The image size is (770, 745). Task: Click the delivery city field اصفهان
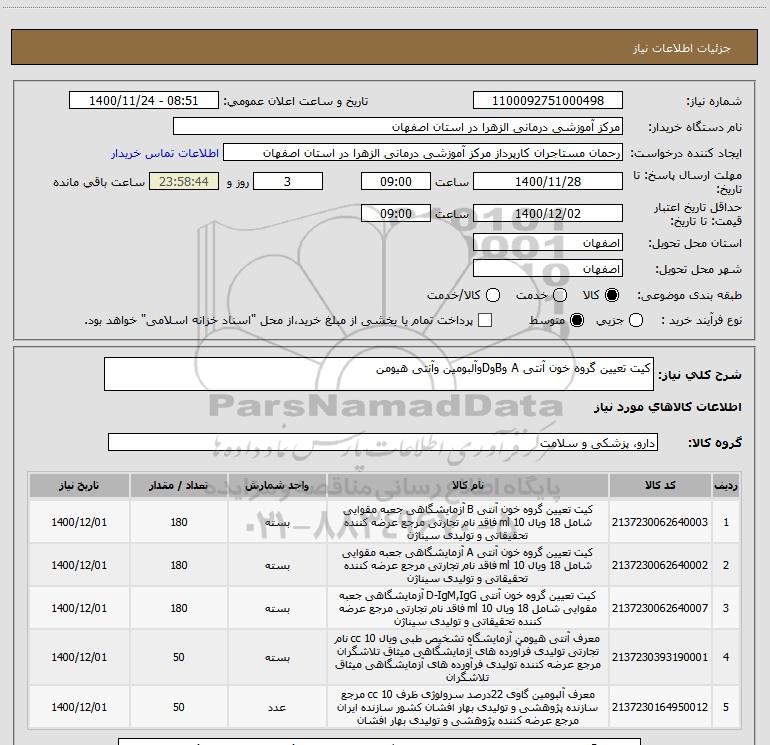tap(548, 269)
